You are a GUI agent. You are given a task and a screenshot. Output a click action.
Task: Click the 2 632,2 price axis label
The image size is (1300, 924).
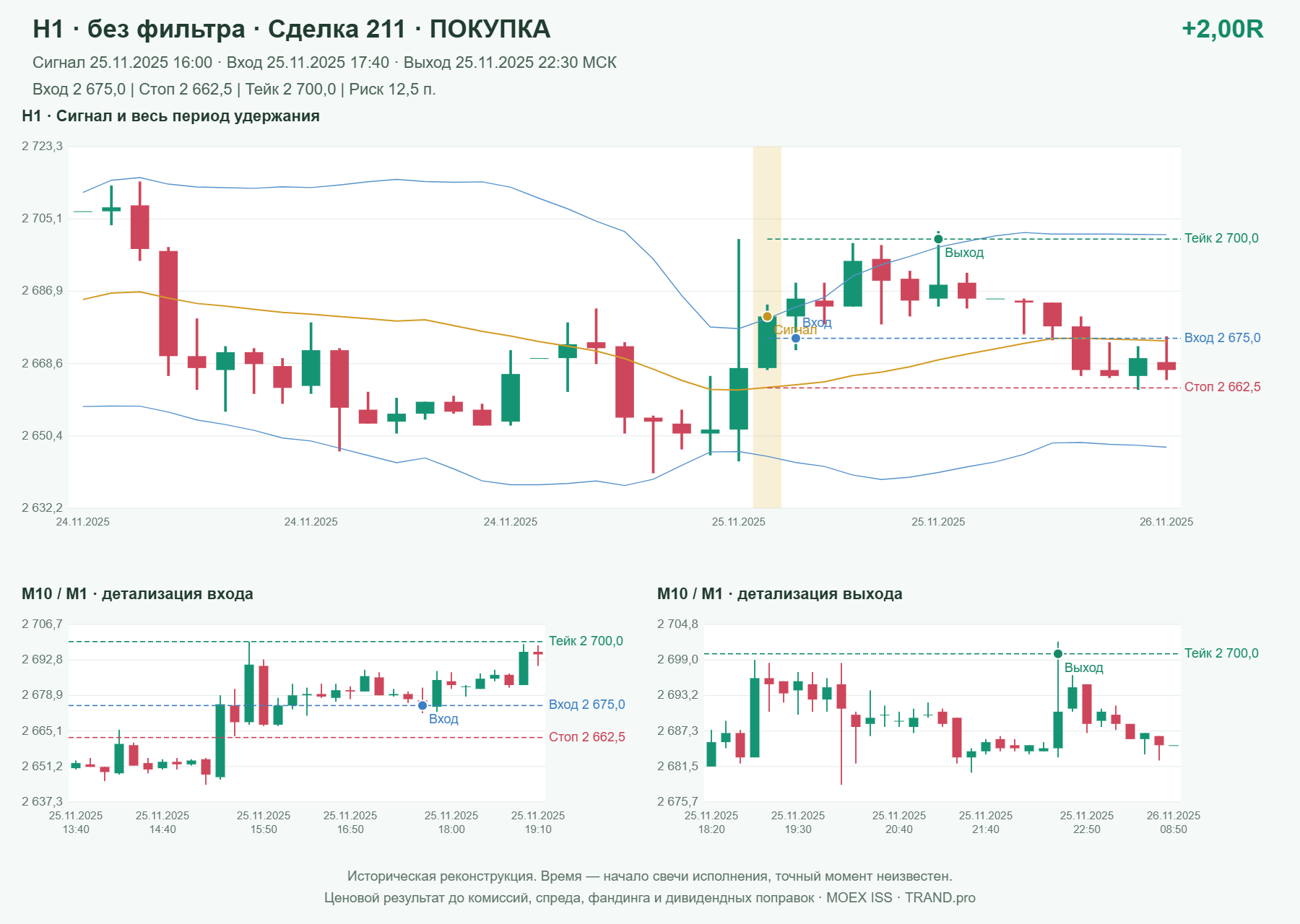(x=42, y=508)
